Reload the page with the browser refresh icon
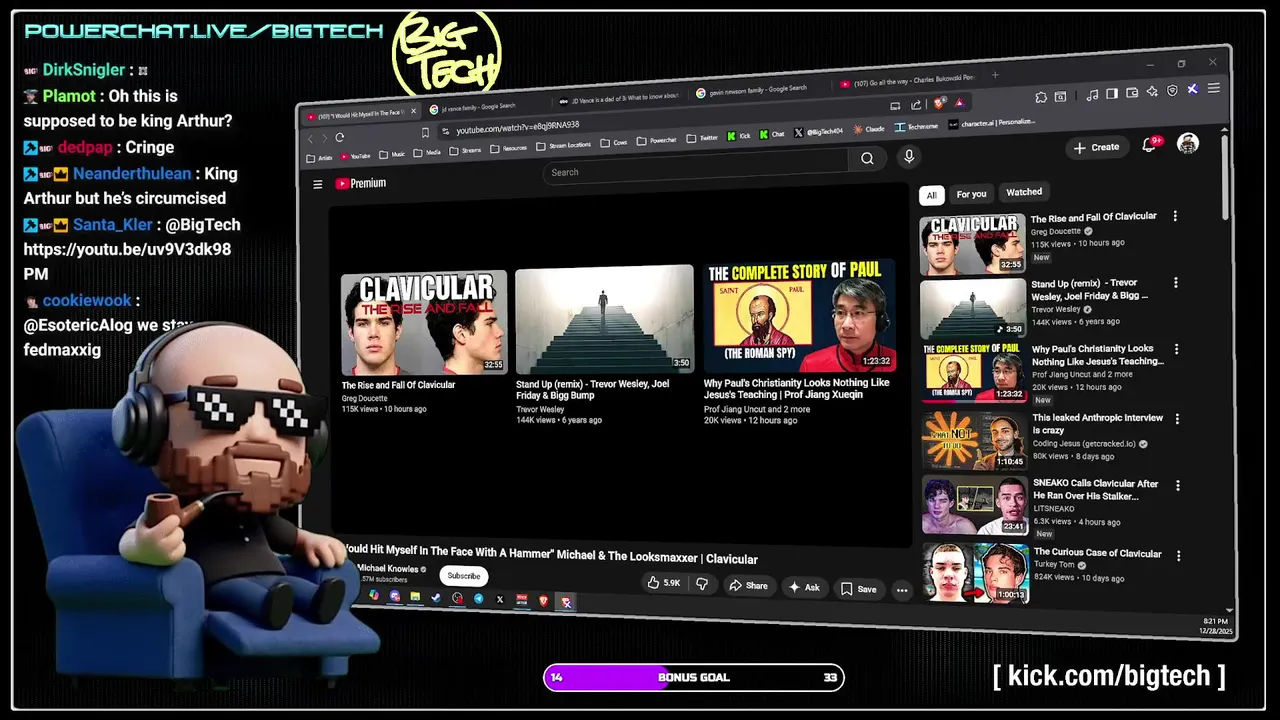This screenshot has height=720, width=1280. coord(340,137)
